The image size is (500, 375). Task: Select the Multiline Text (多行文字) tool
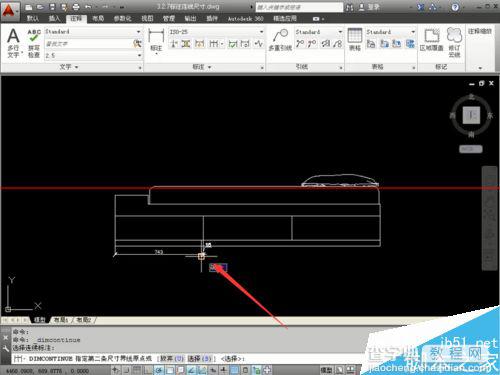(13, 43)
